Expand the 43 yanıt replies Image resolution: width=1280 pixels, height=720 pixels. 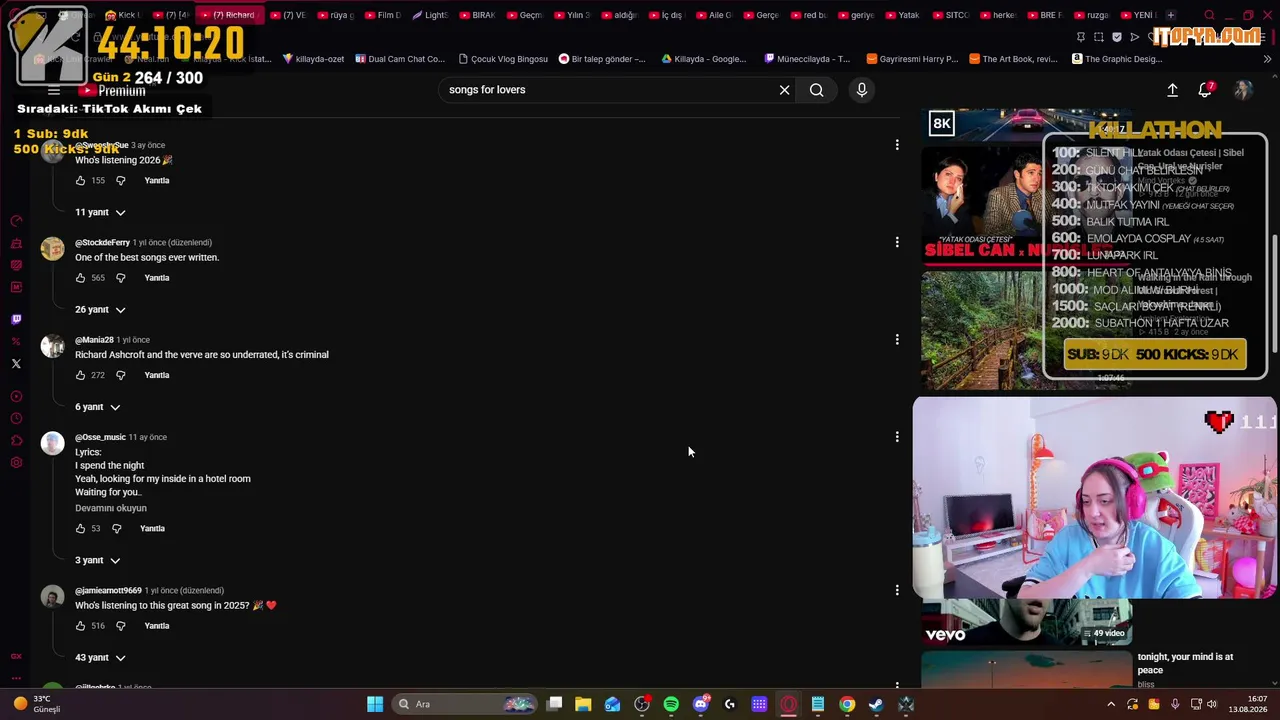tap(100, 658)
